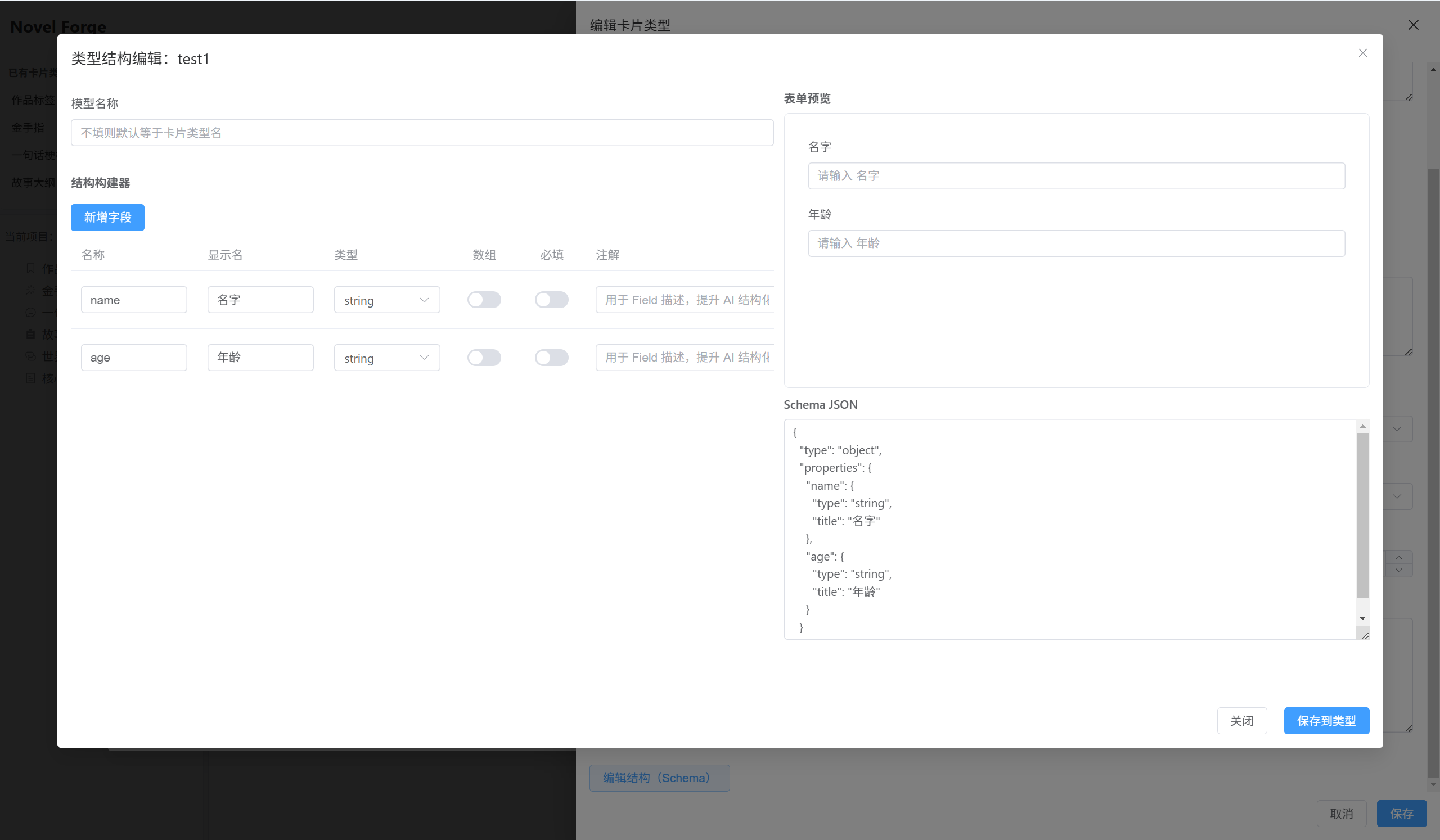This screenshot has height=840, width=1440.
Task: Close the 编辑卡片类型 drawer X icon
Action: (1413, 25)
